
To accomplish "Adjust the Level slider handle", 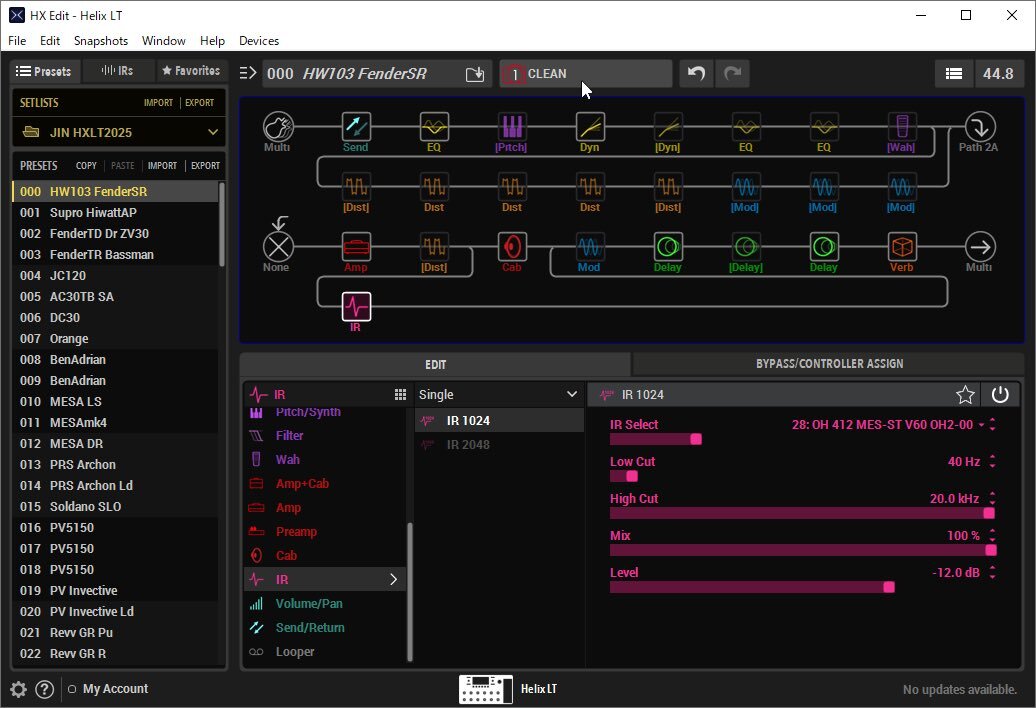I will pos(888,587).
